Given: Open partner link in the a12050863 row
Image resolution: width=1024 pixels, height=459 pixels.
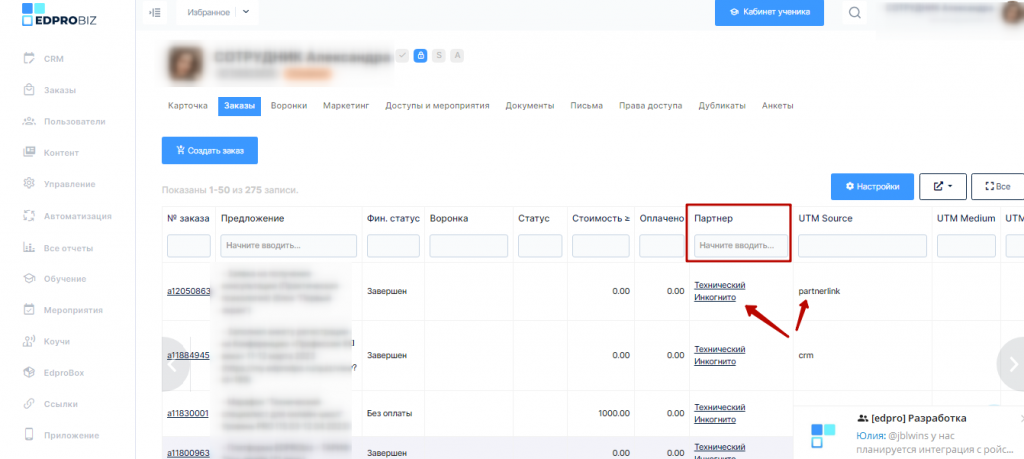Looking at the screenshot, I should [719, 291].
